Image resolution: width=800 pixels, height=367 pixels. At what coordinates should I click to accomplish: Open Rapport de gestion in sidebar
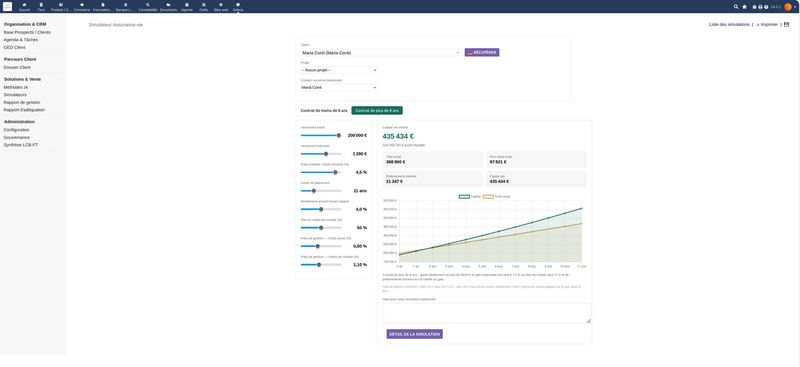[x=22, y=102]
